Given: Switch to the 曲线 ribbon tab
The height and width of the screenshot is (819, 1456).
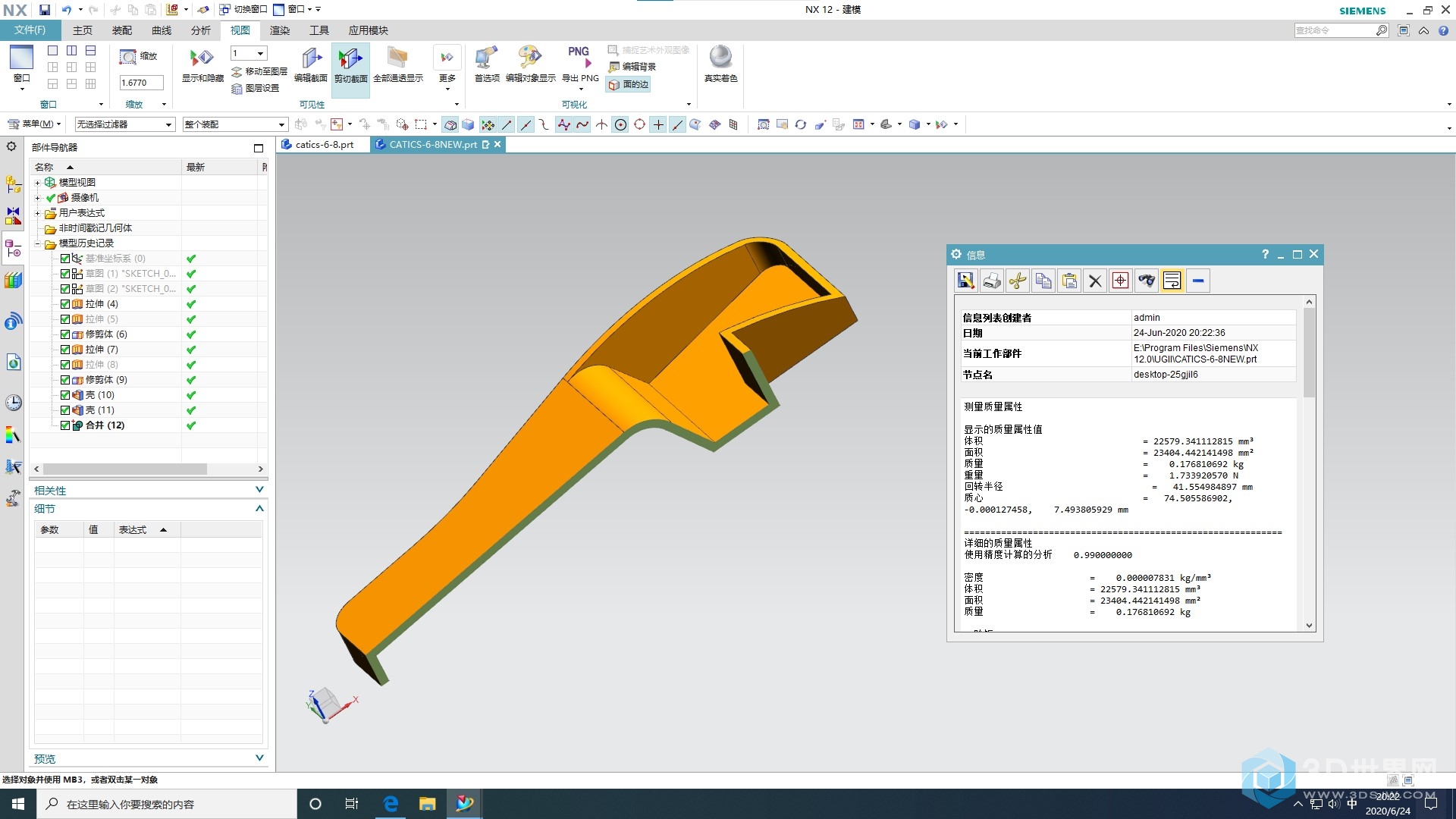Looking at the screenshot, I should pyautogui.click(x=162, y=30).
